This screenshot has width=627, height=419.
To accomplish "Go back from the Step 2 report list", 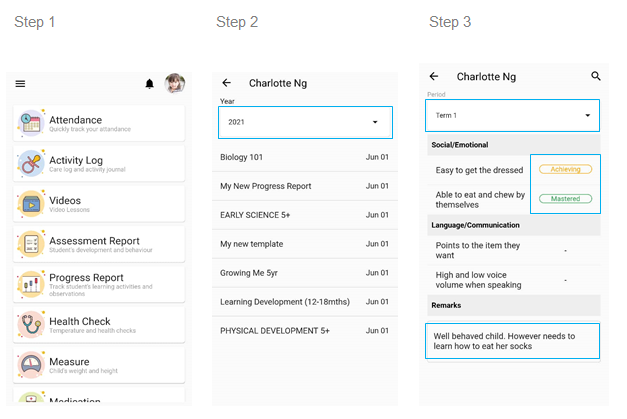I will pyautogui.click(x=227, y=83).
